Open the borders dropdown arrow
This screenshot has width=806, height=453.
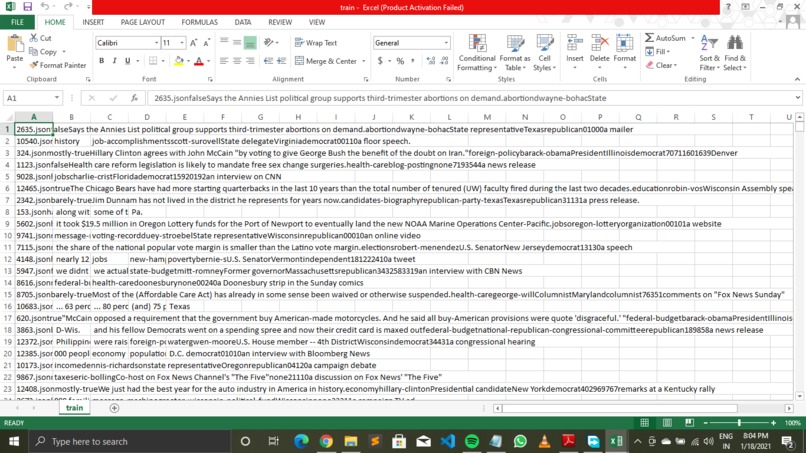tap(163, 61)
